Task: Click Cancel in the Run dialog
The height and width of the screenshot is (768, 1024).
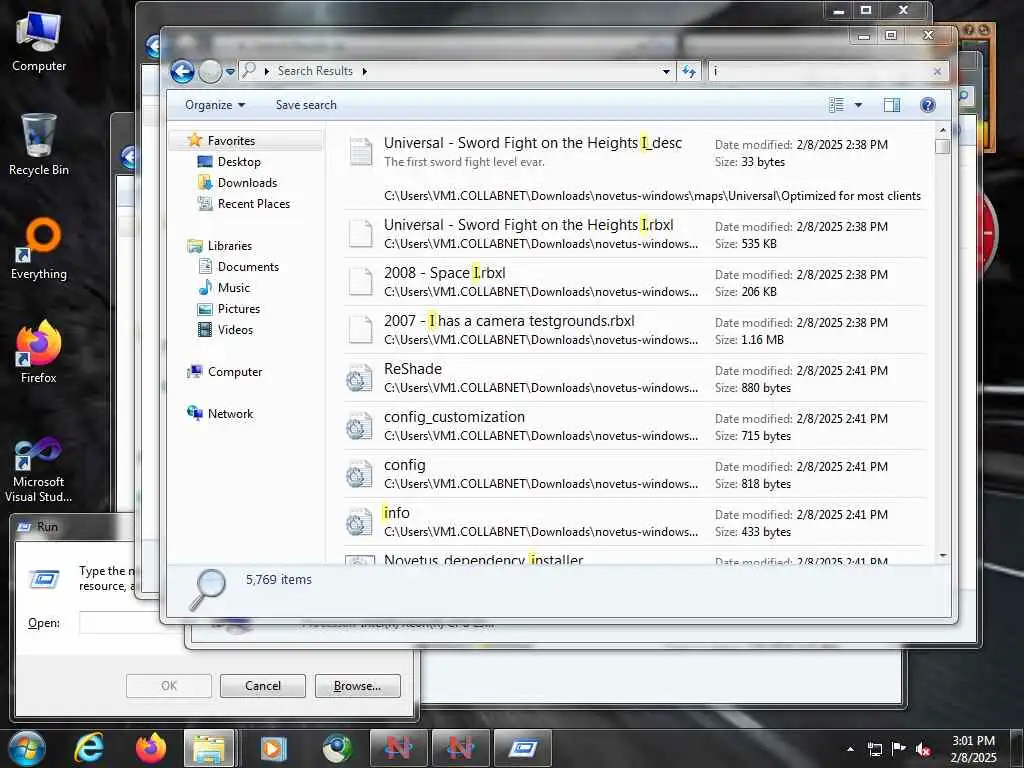Action: (x=263, y=686)
